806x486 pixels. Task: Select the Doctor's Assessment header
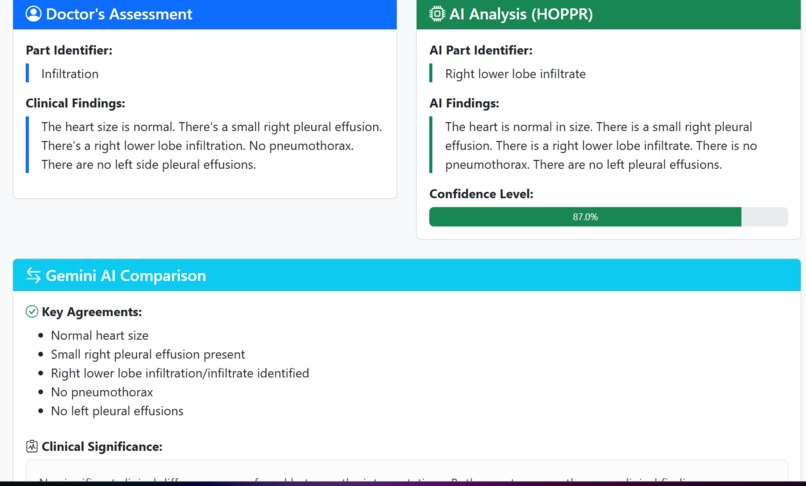(x=205, y=14)
